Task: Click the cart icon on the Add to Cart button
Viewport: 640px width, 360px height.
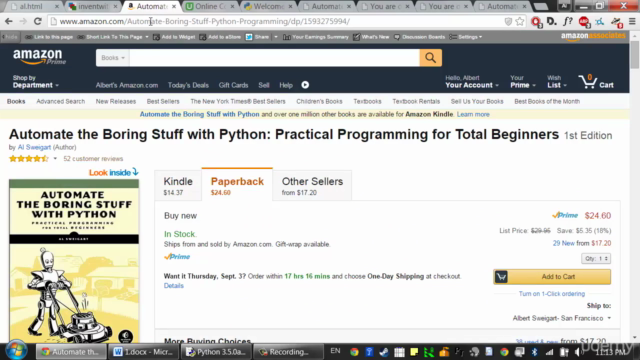Action: click(501, 277)
